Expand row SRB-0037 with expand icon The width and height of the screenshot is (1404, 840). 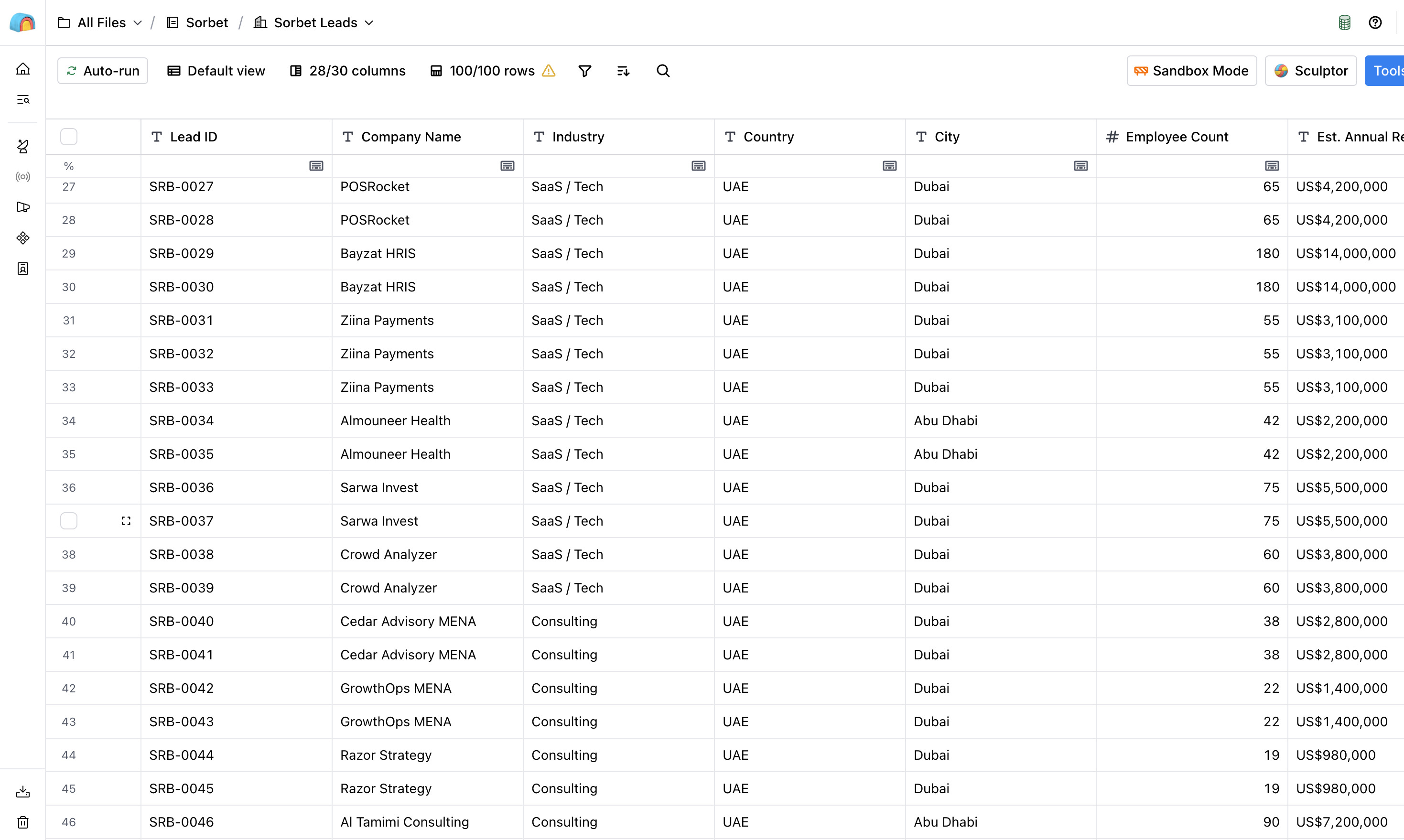(x=126, y=521)
